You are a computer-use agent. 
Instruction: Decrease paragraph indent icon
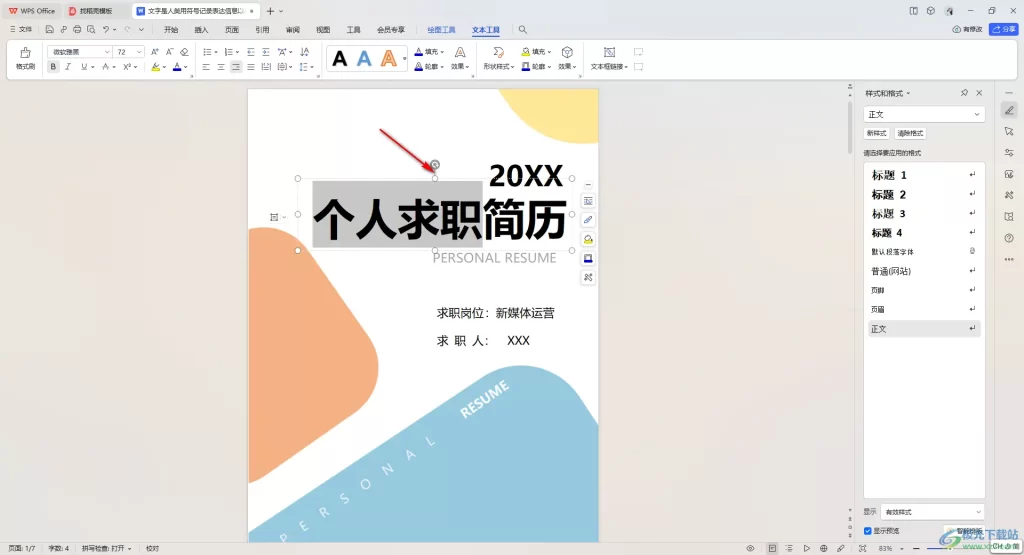pos(251,52)
